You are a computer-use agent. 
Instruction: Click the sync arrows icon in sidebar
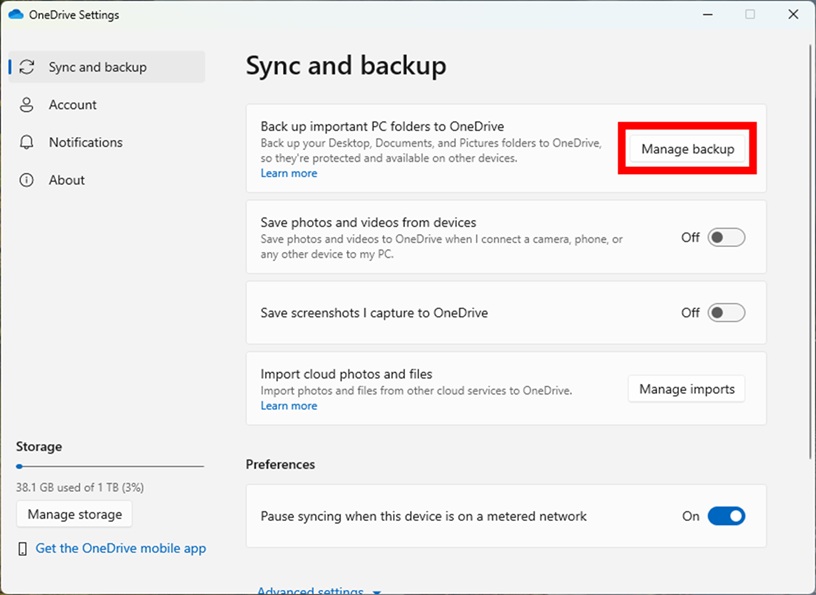pyautogui.click(x=27, y=67)
